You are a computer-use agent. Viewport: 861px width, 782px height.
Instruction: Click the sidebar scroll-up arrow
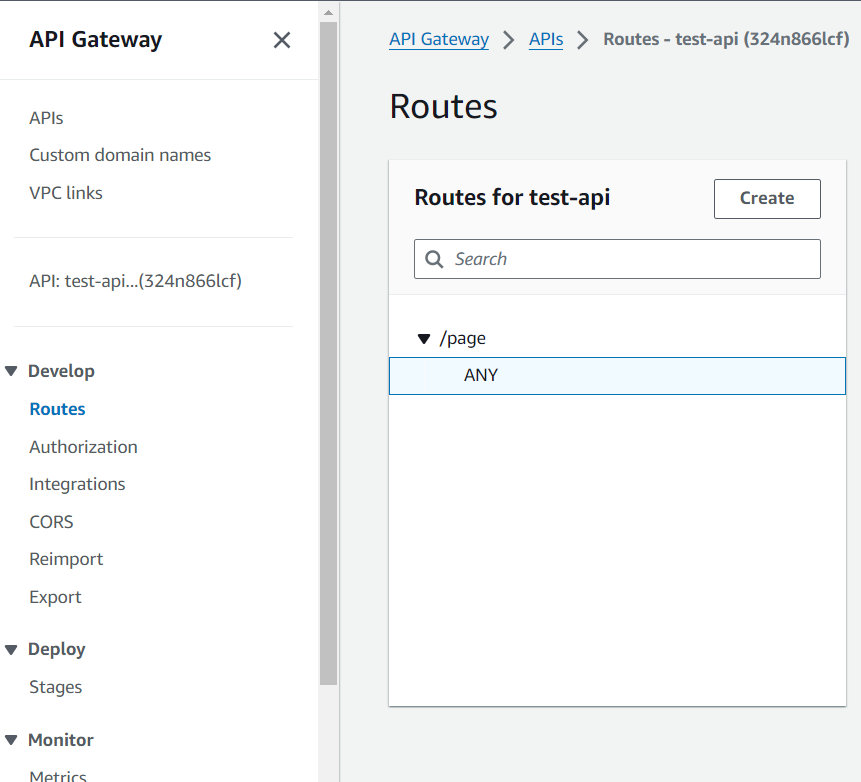pyautogui.click(x=328, y=12)
